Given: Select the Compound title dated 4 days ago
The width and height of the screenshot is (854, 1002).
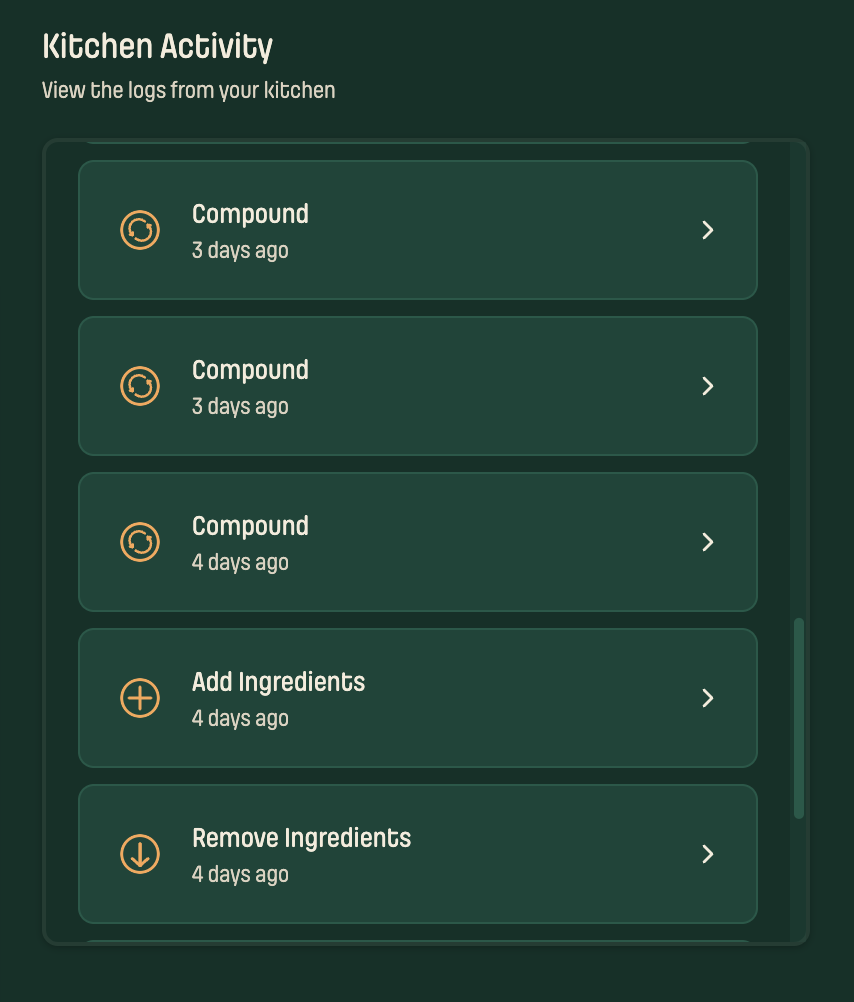Looking at the screenshot, I should click(x=250, y=526).
